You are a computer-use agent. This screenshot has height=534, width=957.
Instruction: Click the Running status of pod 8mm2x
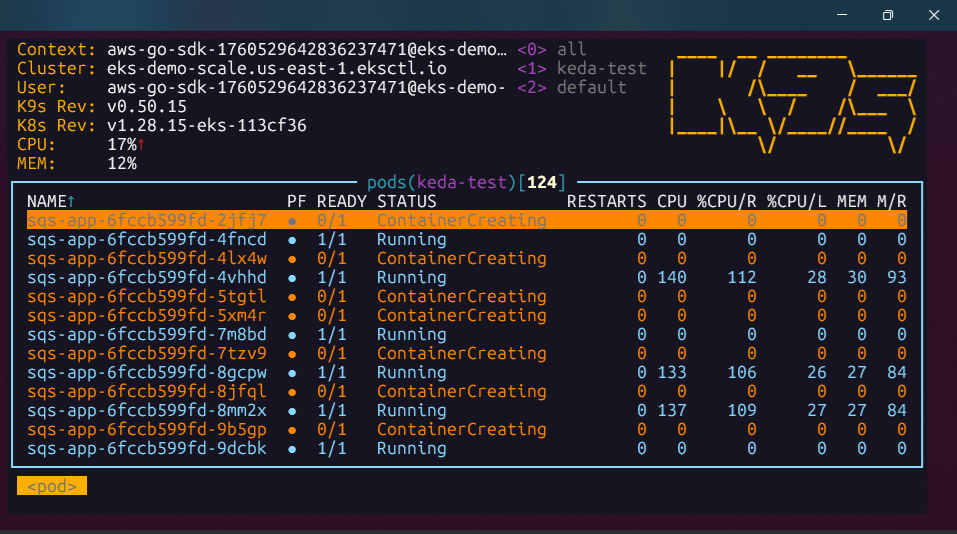tap(411, 411)
